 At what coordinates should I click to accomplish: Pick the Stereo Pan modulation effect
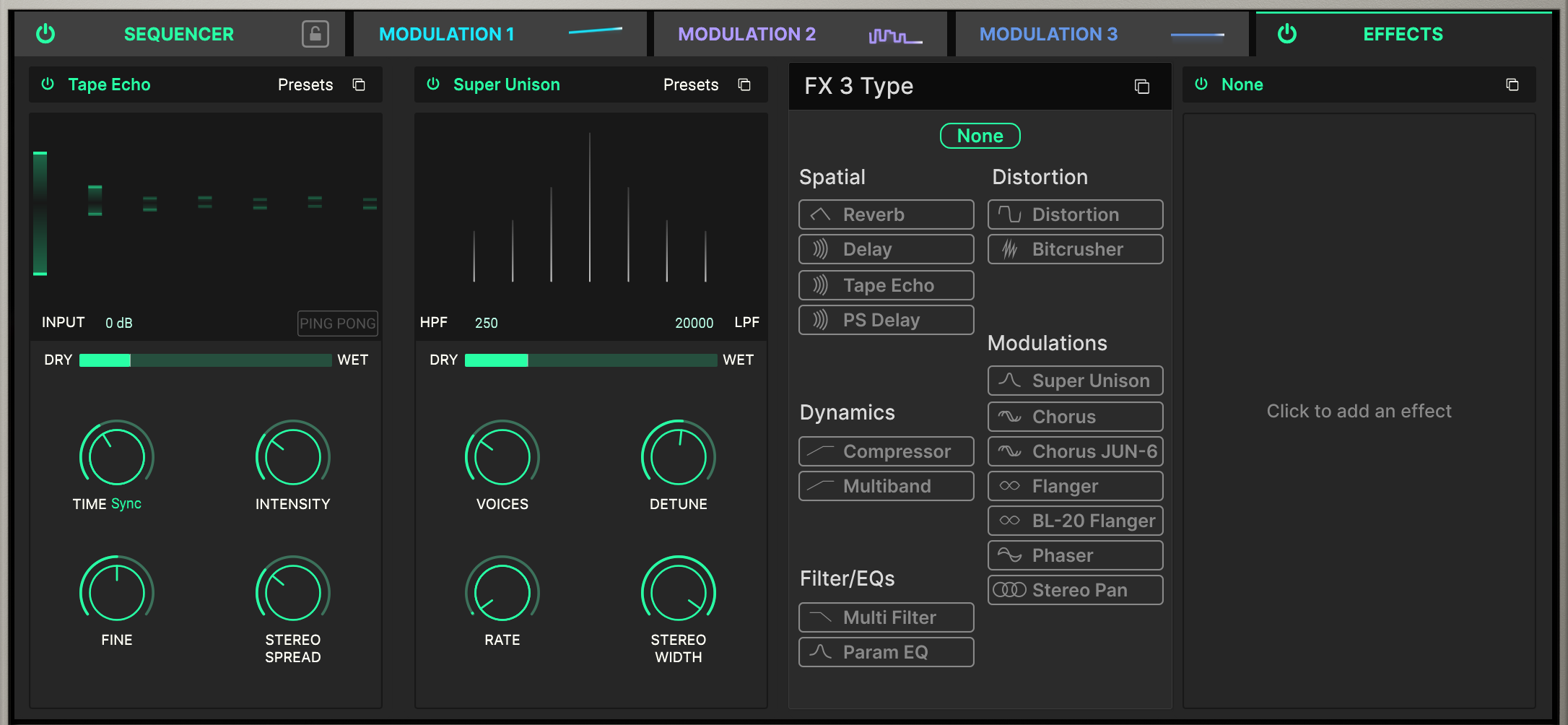point(1075,590)
